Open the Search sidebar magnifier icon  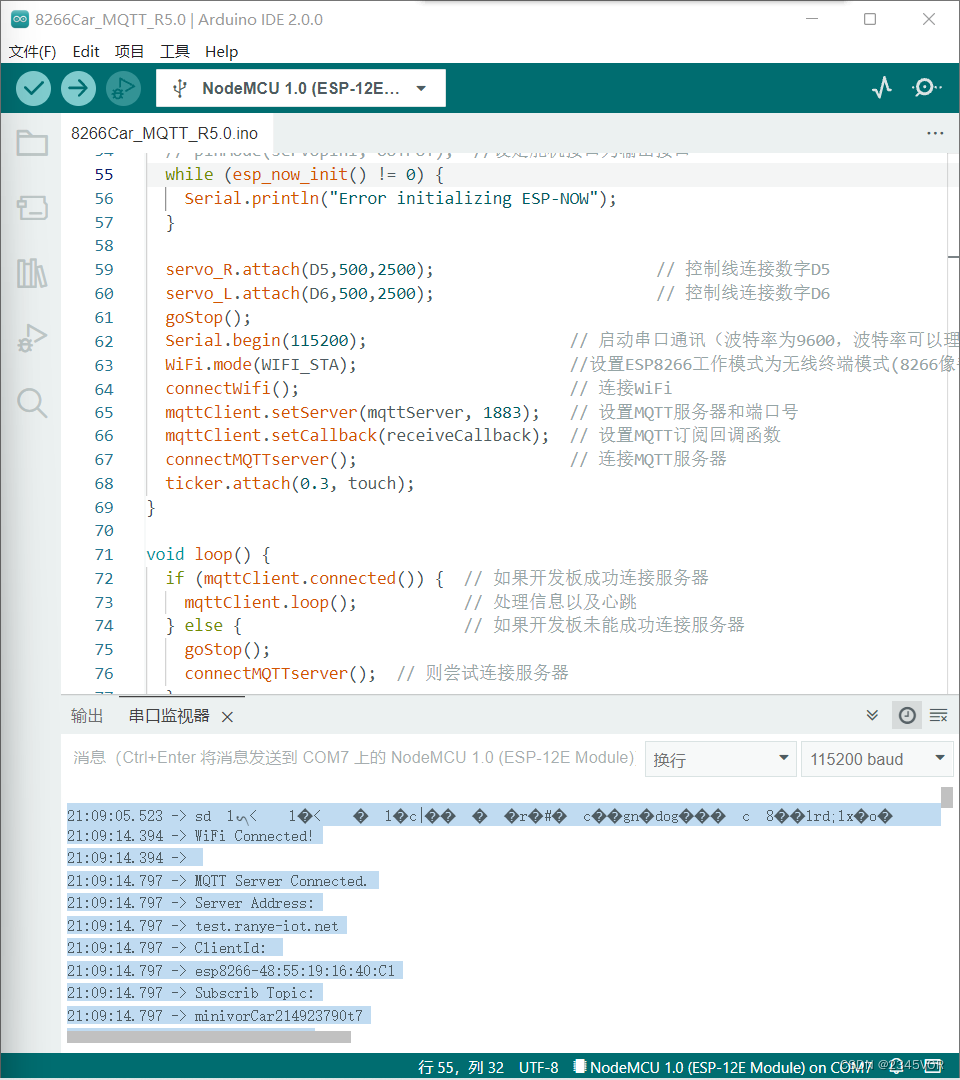(x=32, y=403)
